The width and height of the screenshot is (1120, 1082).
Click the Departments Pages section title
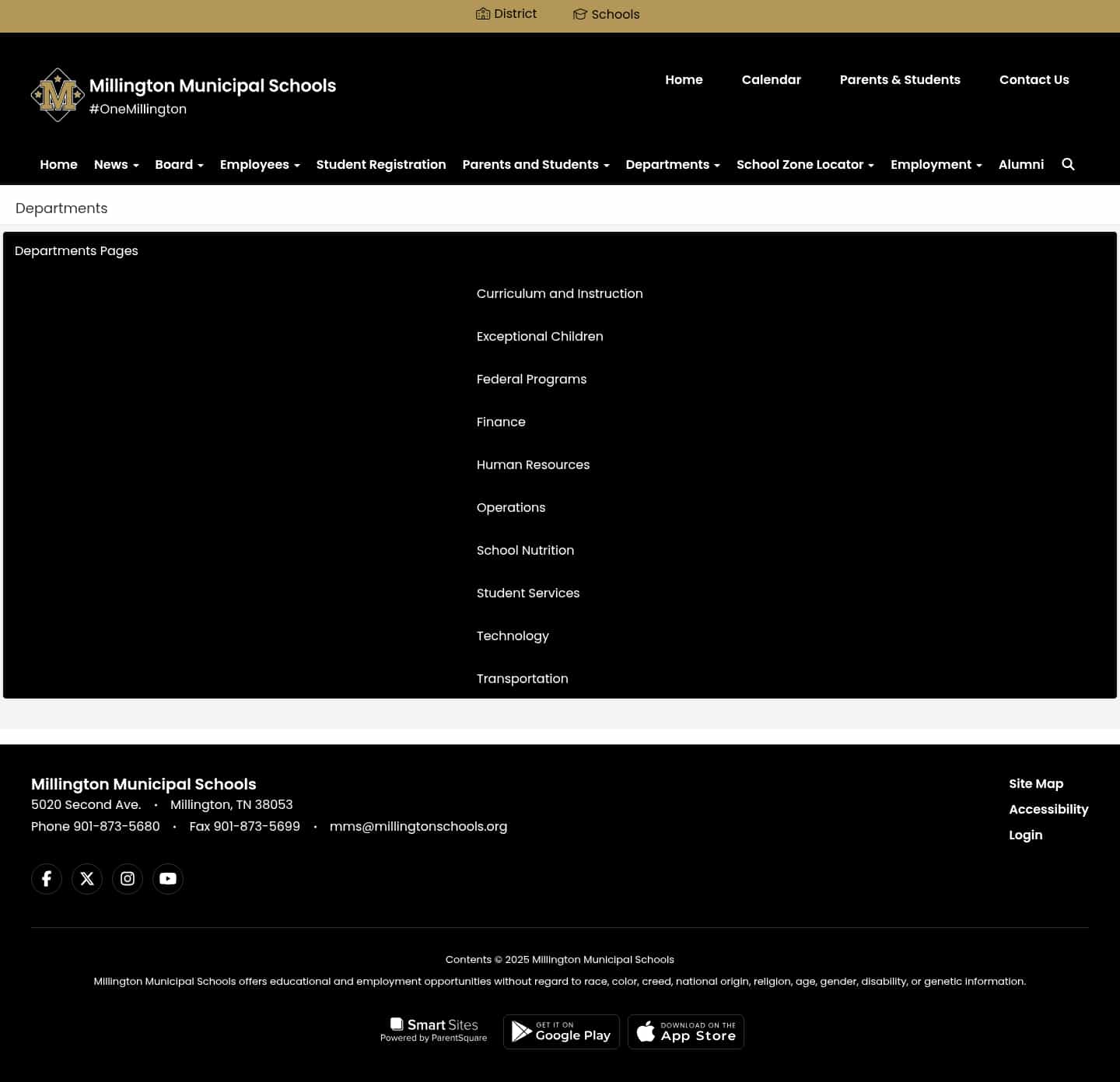(76, 250)
